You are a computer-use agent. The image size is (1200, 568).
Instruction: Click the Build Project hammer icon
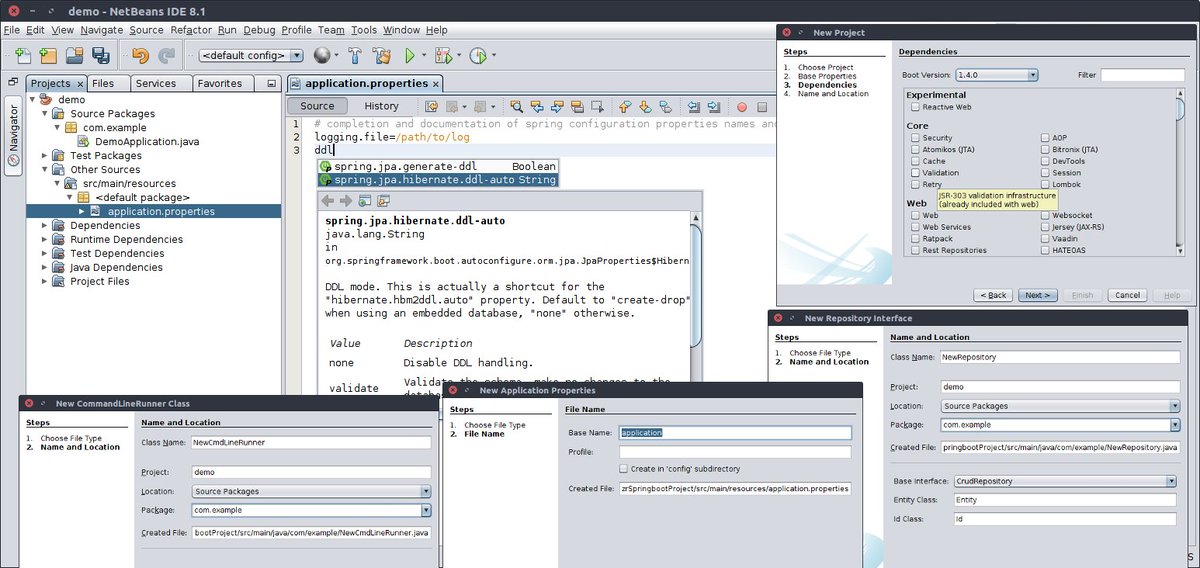pyautogui.click(x=355, y=55)
